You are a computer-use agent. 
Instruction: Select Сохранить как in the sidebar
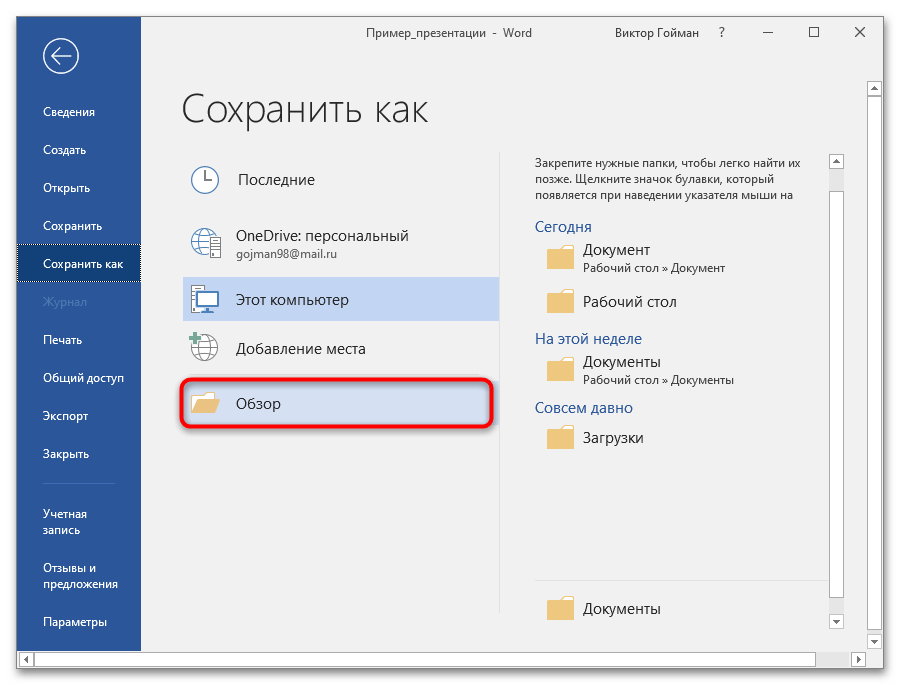(x=79, y=264)
